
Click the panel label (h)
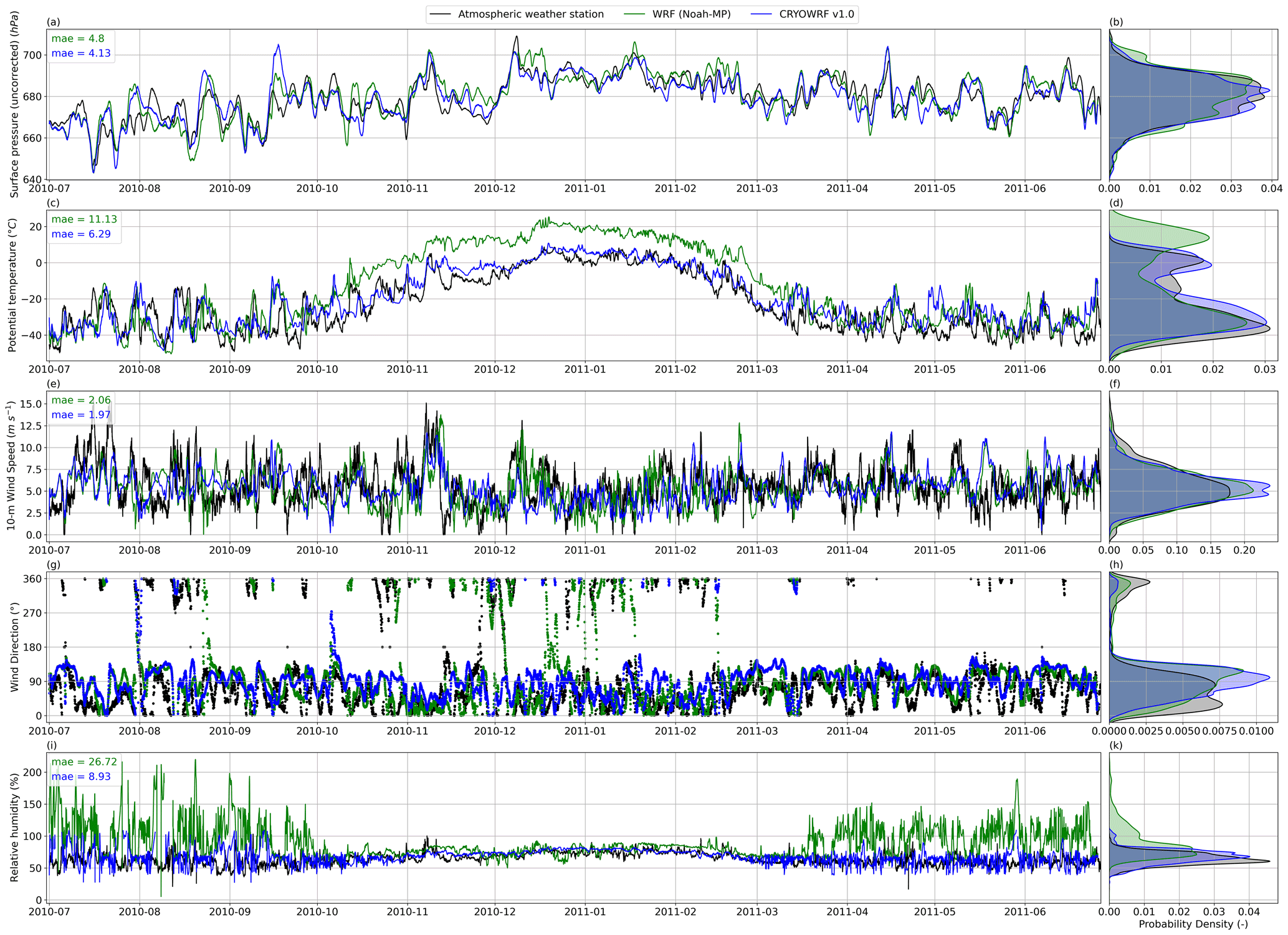tap(1116, 565)
